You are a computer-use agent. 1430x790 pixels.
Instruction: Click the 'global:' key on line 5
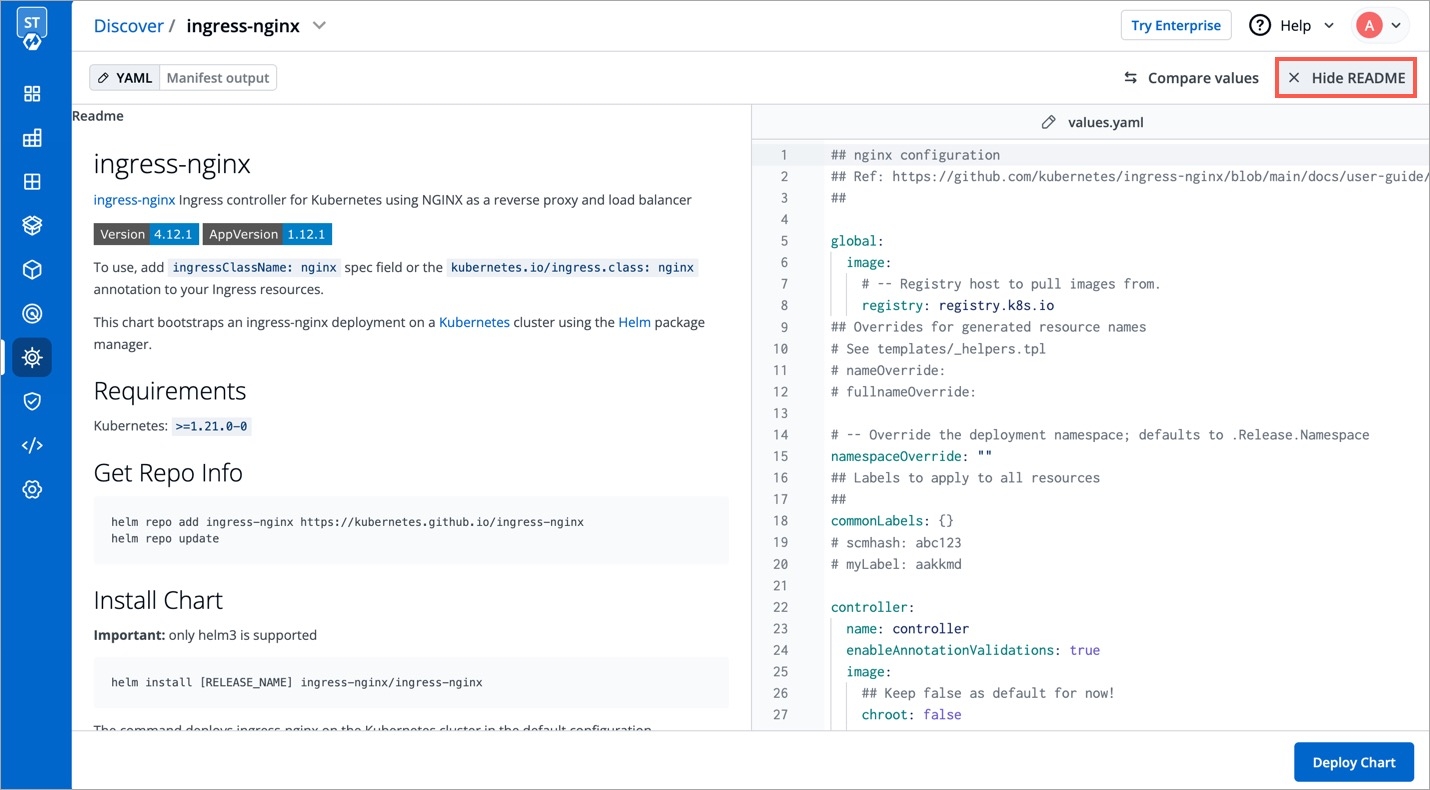pos(857,241)
